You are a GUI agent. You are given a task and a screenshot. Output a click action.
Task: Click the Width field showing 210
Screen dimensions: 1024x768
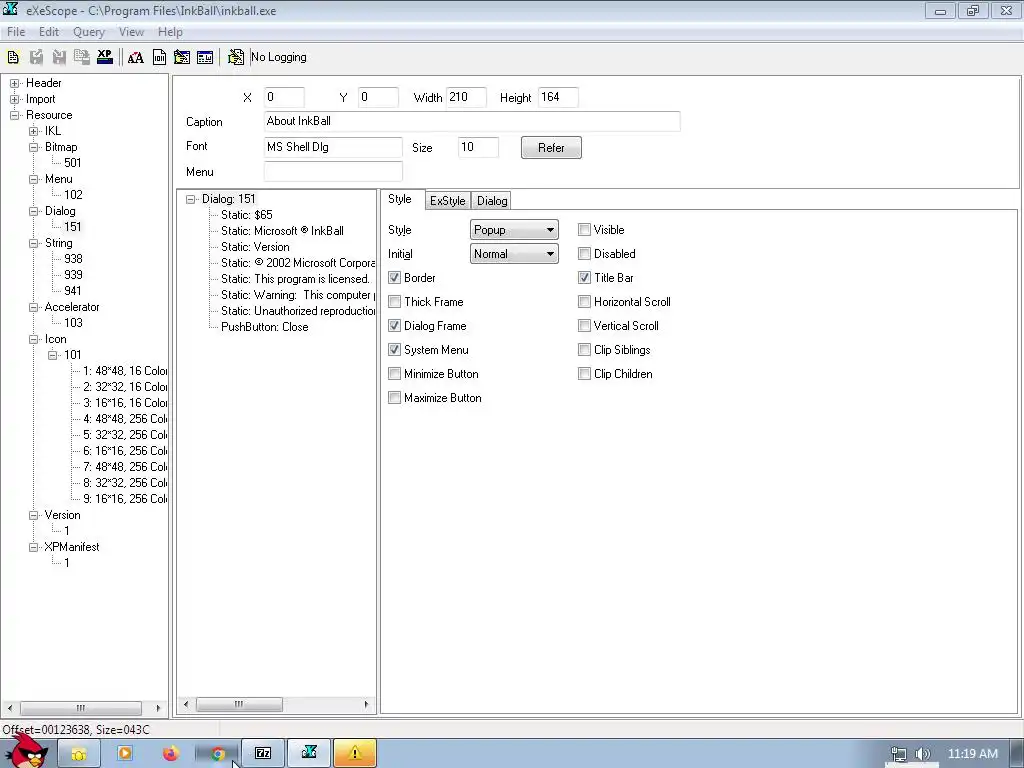tap(466, 97)
